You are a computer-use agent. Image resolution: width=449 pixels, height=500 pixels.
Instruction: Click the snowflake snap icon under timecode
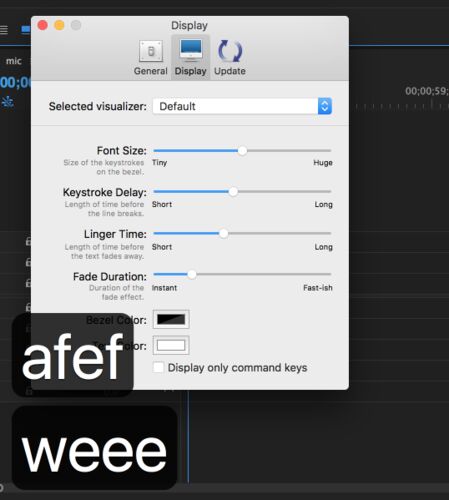[x=7, y=101]
